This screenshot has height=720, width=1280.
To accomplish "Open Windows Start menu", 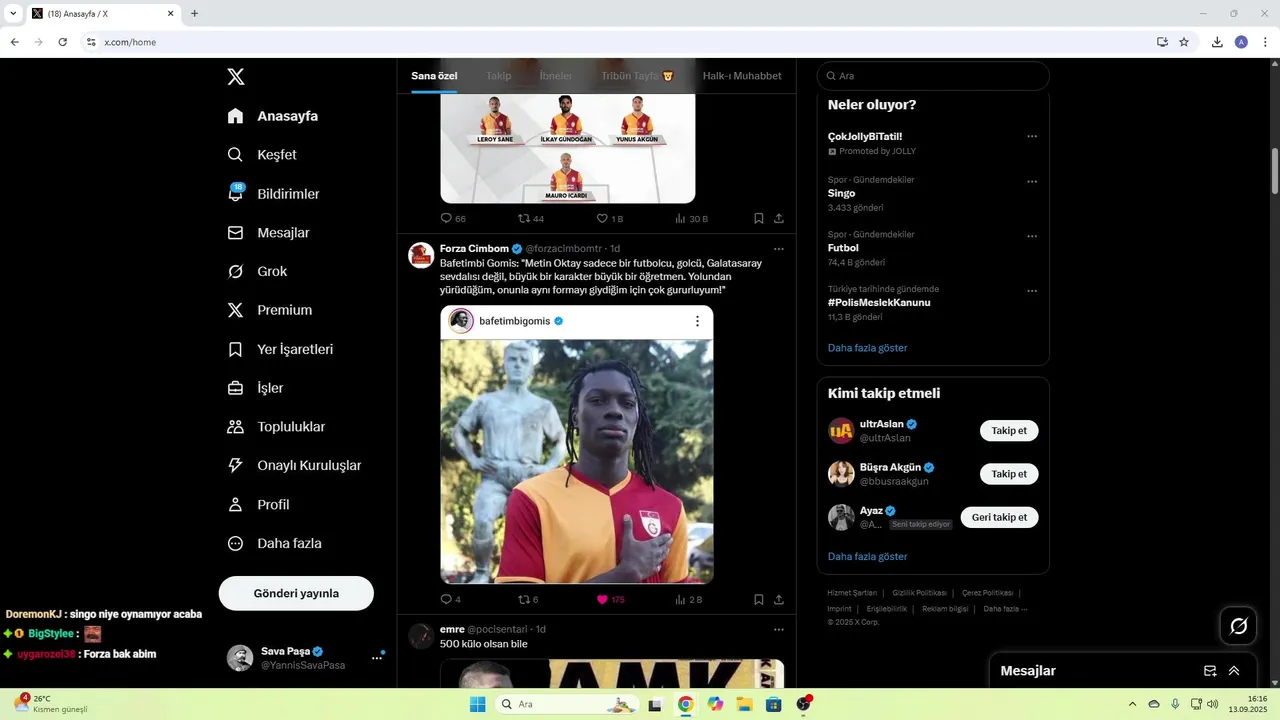I will point(478,704).
